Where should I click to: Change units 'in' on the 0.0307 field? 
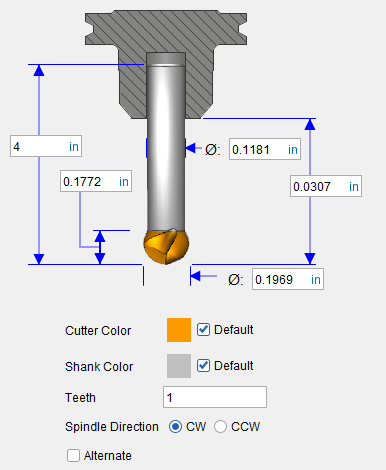[x=354, y=186]
